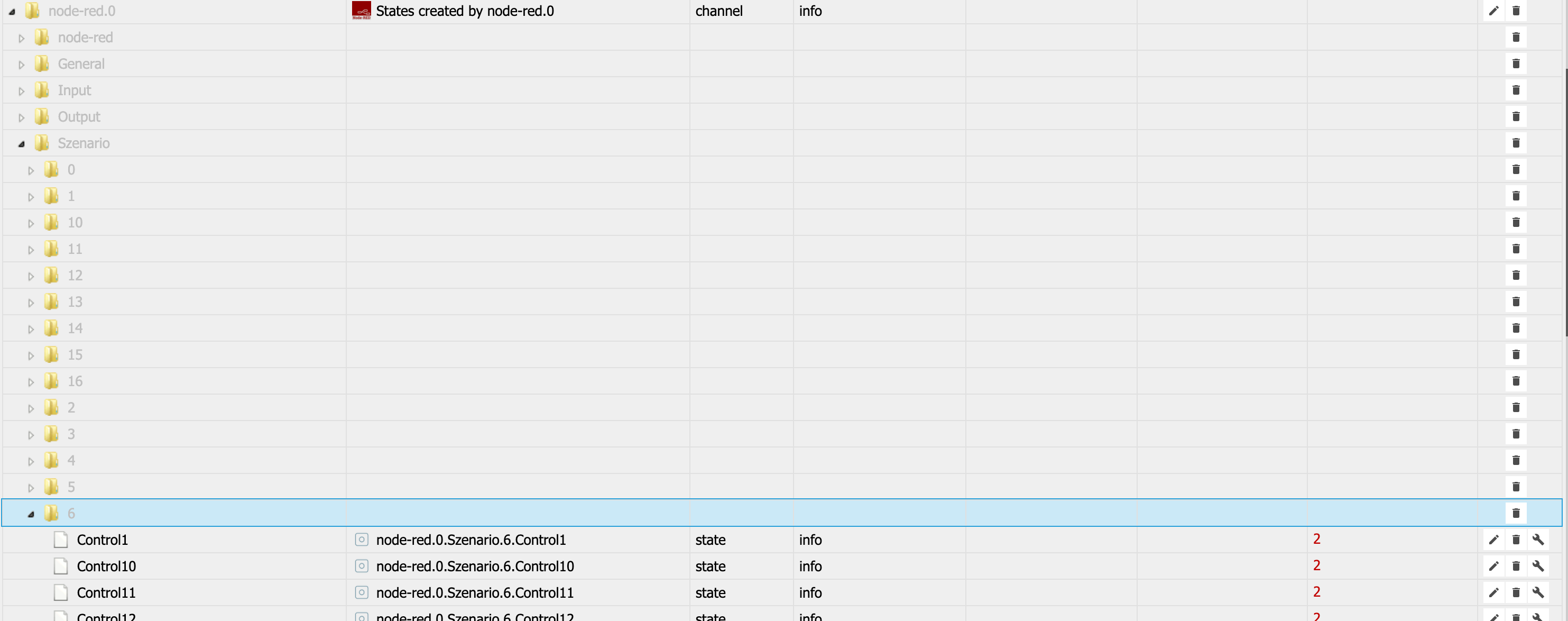Screen dimensions: 1568x621
Task: Expand Szenario subfolder 10
Action: pos(31,223)
